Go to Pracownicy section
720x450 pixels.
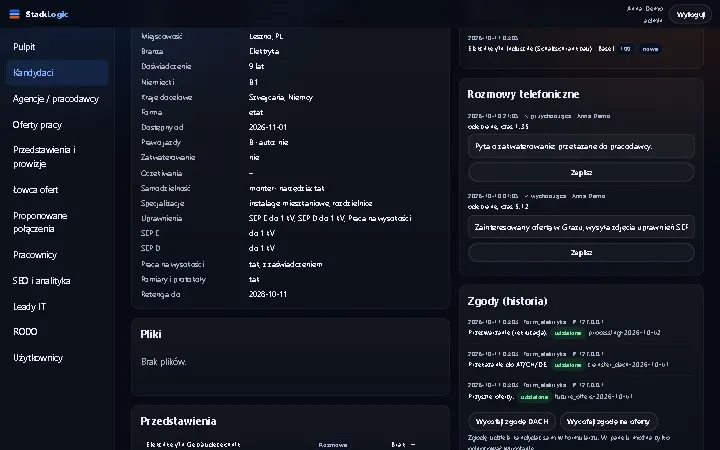pos(35,255)
